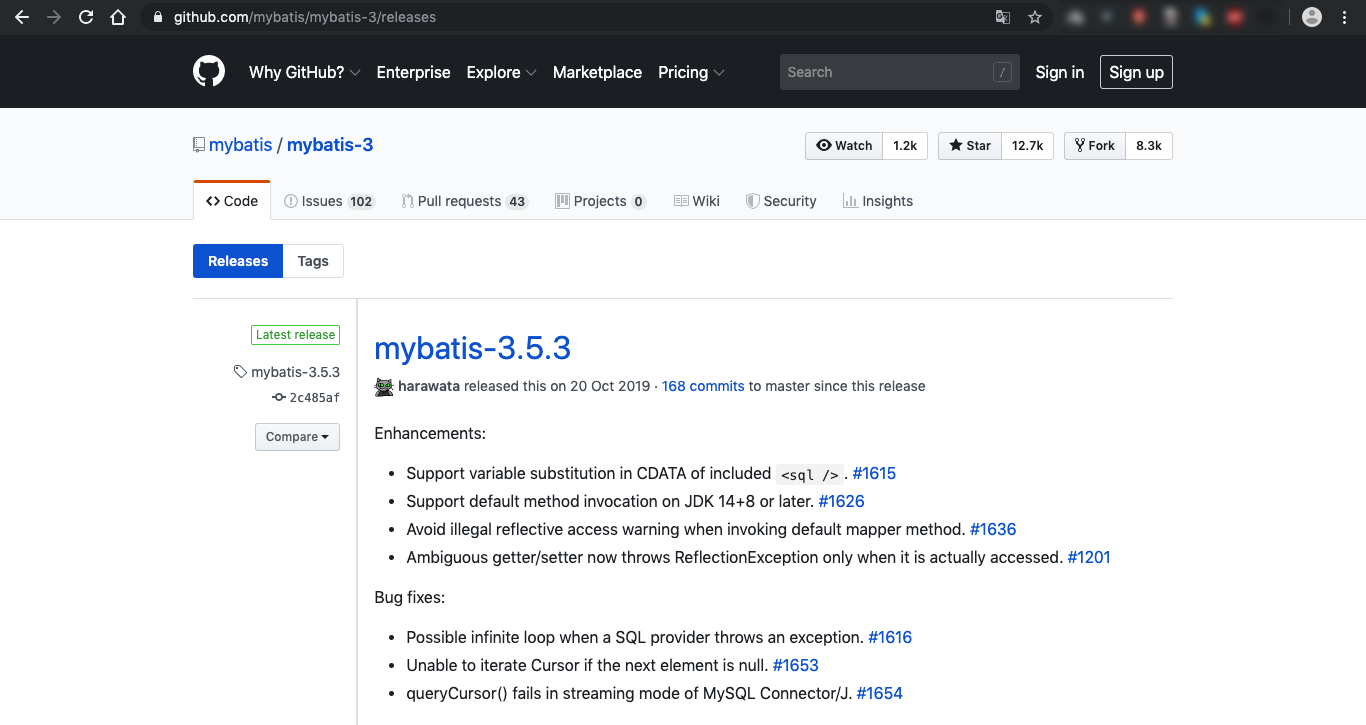
Task: Expand the Compare dropdown
Action: point(297,437)
